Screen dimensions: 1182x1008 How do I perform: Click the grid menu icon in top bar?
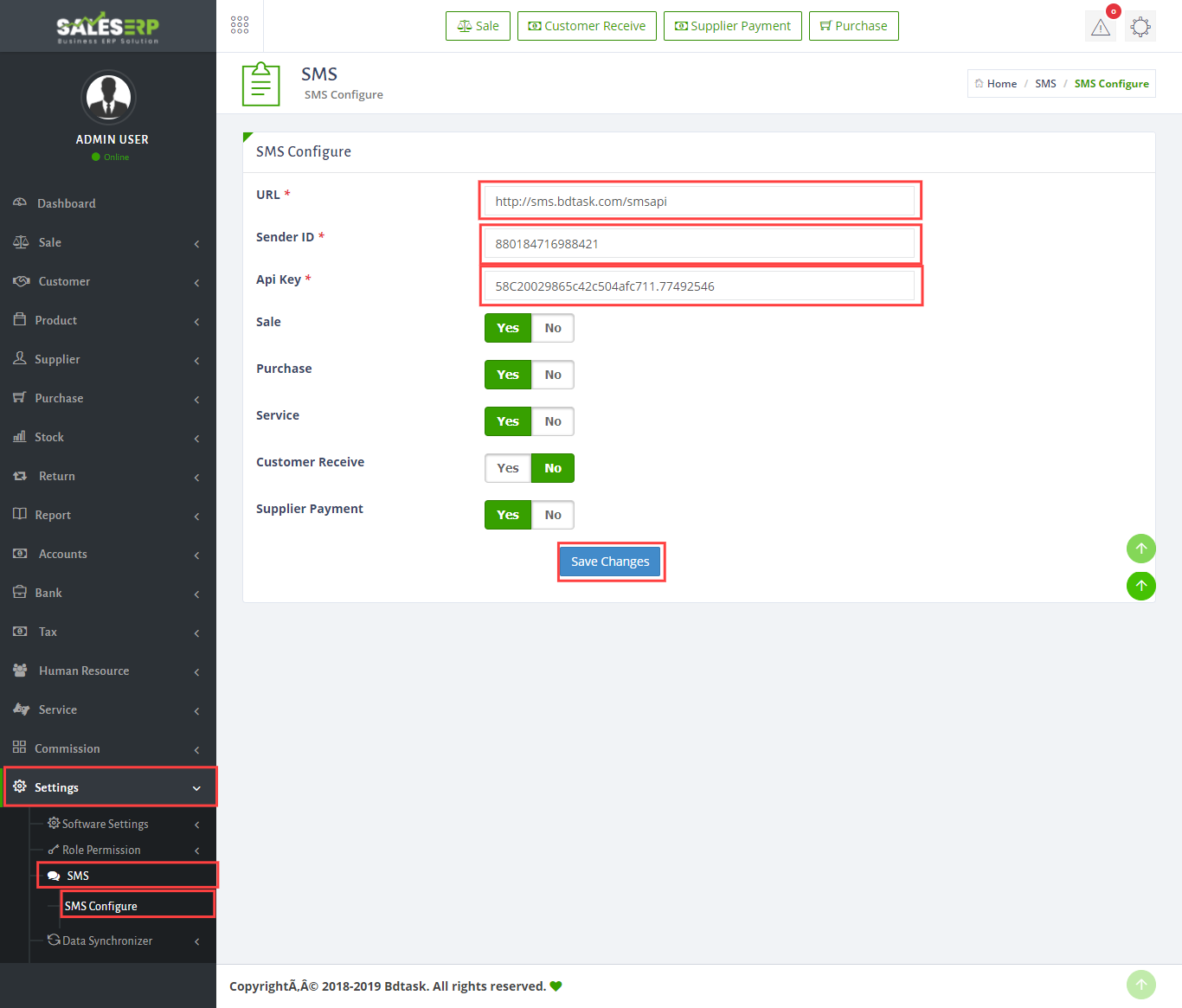pos(240,25)
